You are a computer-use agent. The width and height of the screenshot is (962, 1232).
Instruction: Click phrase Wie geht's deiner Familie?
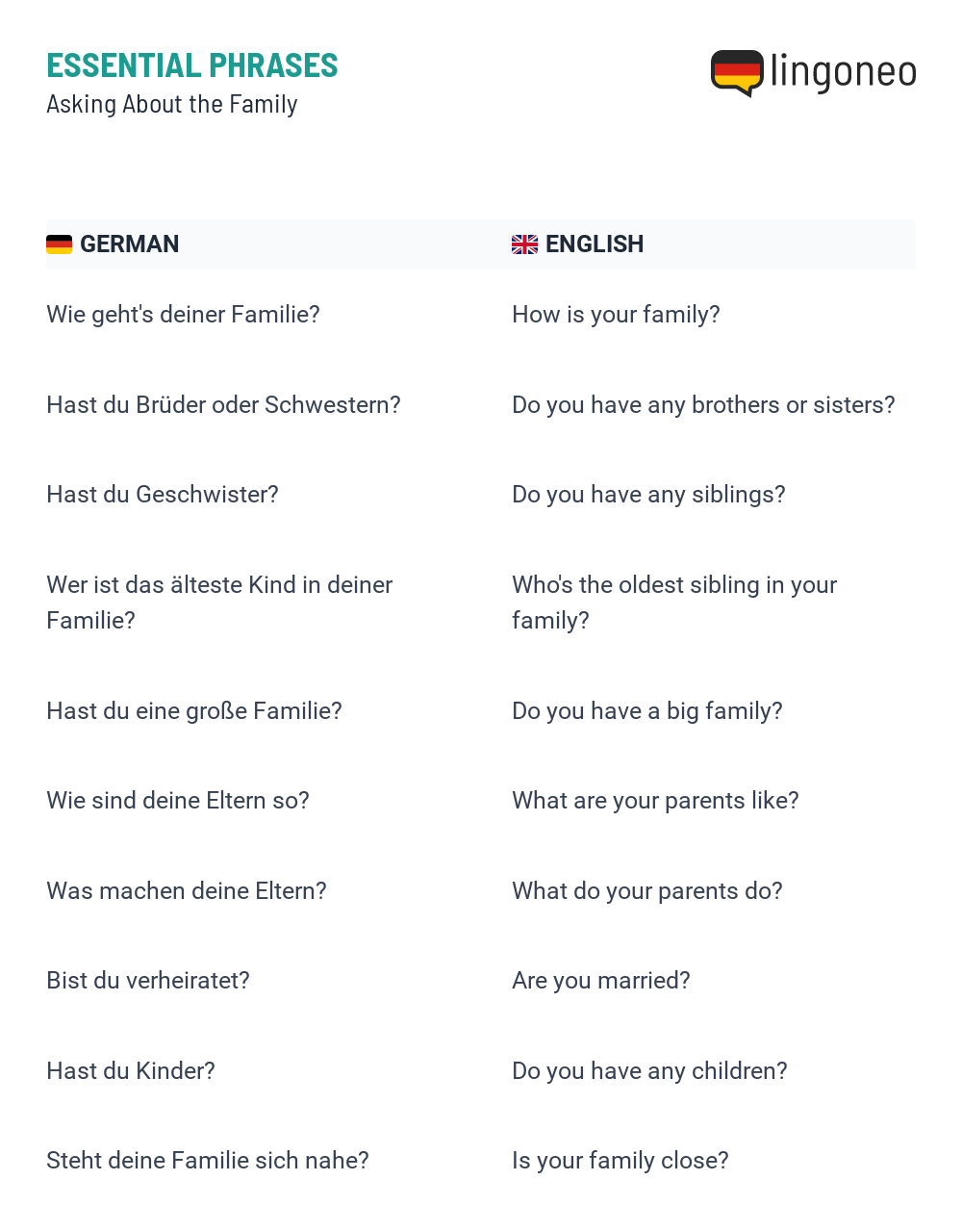[183, 315]
